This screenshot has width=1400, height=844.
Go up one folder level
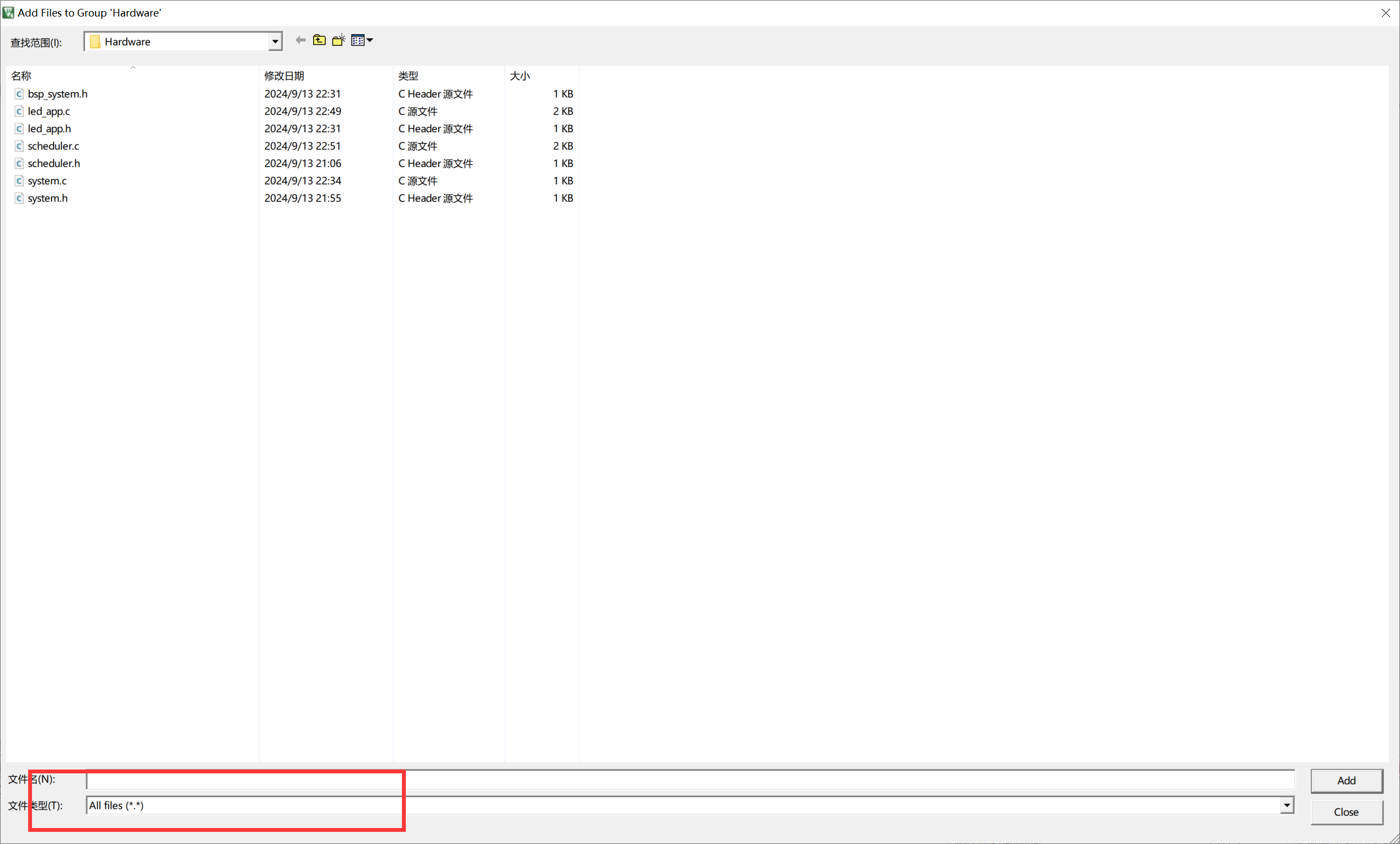pyautogui.click(x=319, y=40)
